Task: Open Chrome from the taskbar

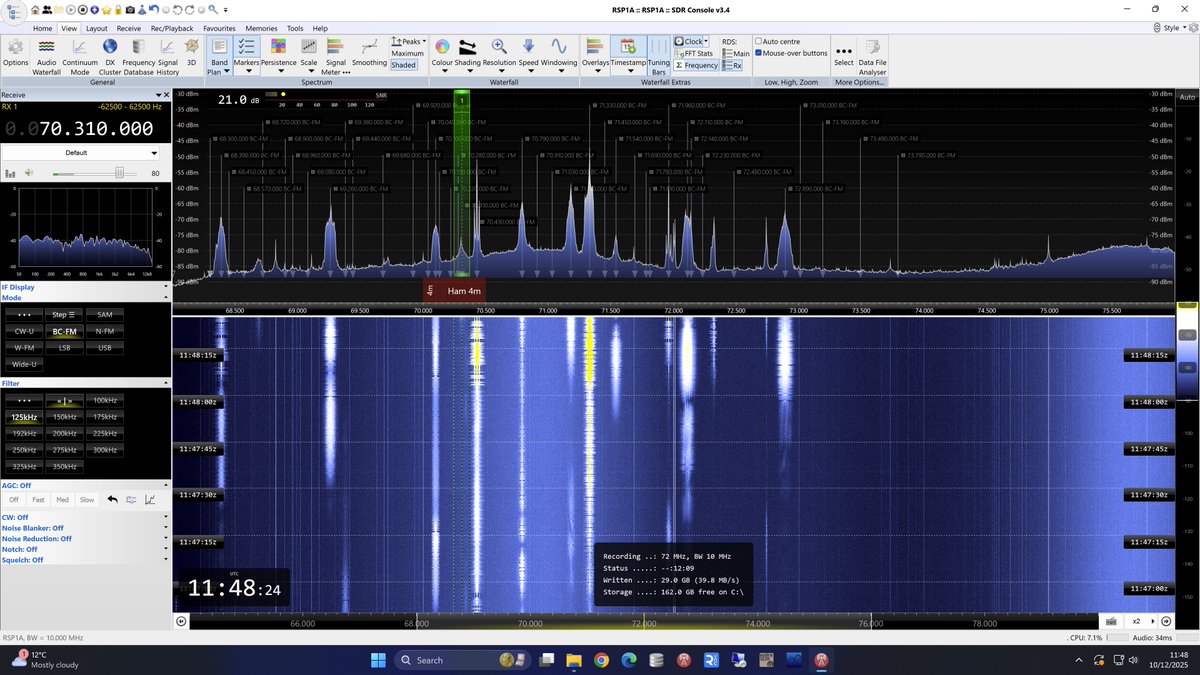Action: click(x=601, y=660)
